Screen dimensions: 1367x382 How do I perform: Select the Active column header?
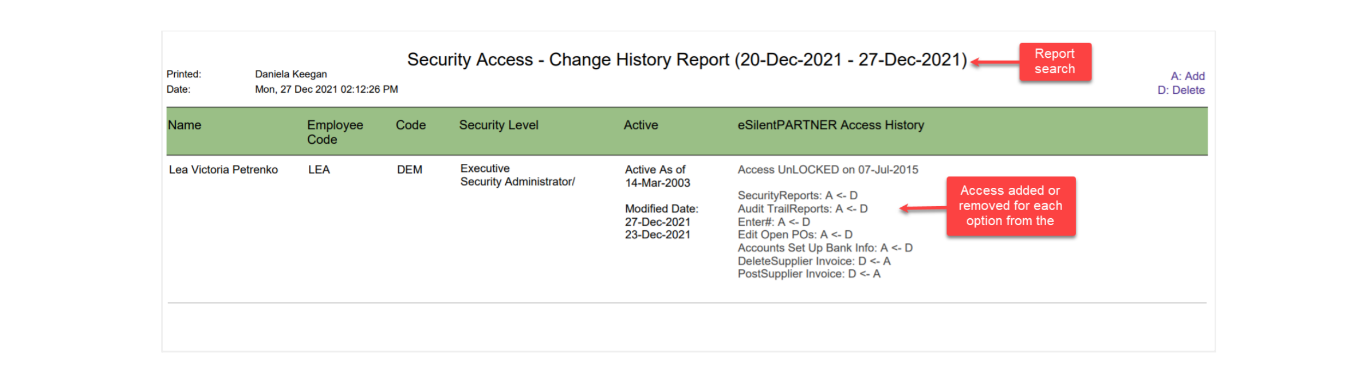641,125
